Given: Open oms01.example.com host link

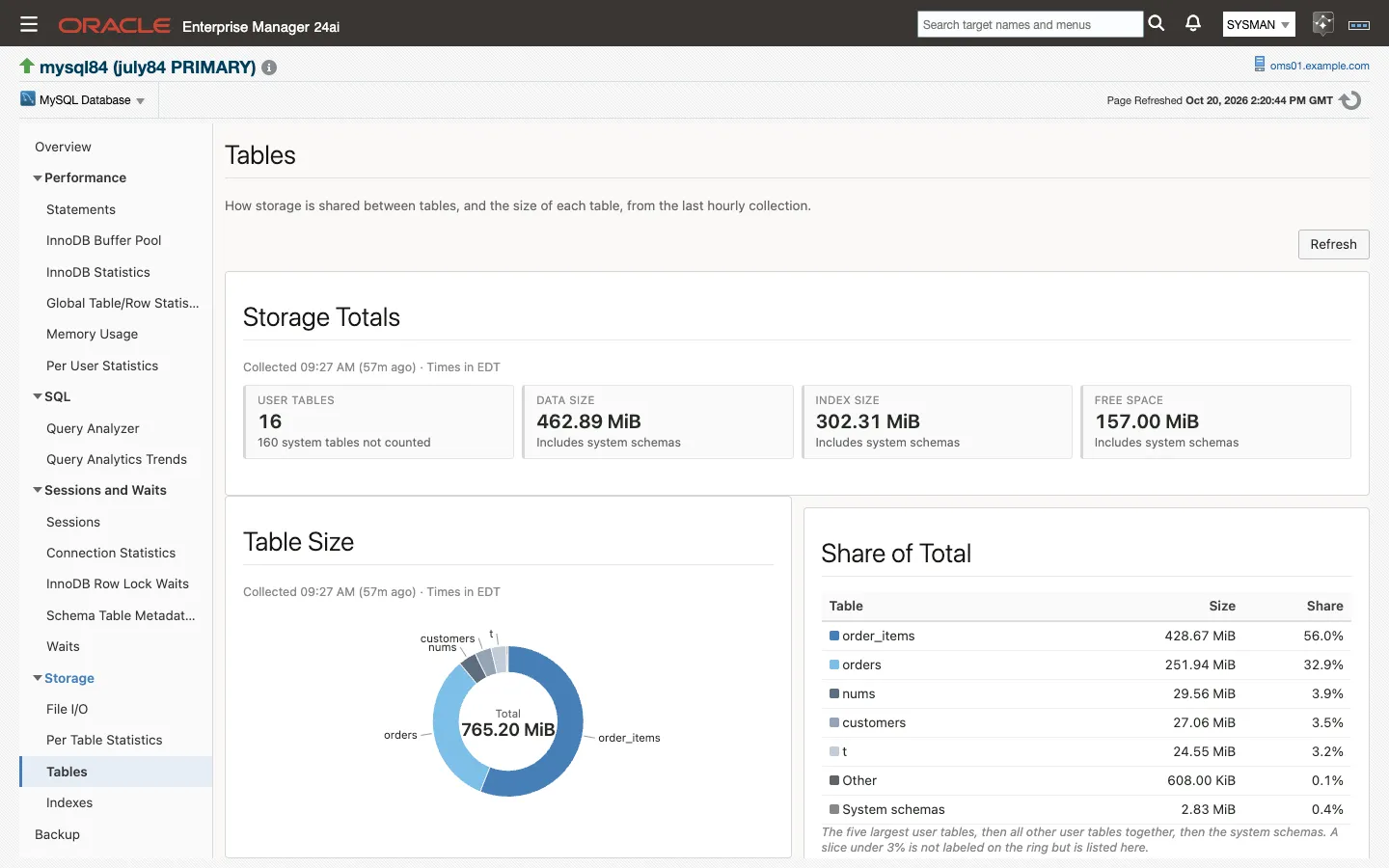Looking at the screenshot, I should pos(1320,66).
